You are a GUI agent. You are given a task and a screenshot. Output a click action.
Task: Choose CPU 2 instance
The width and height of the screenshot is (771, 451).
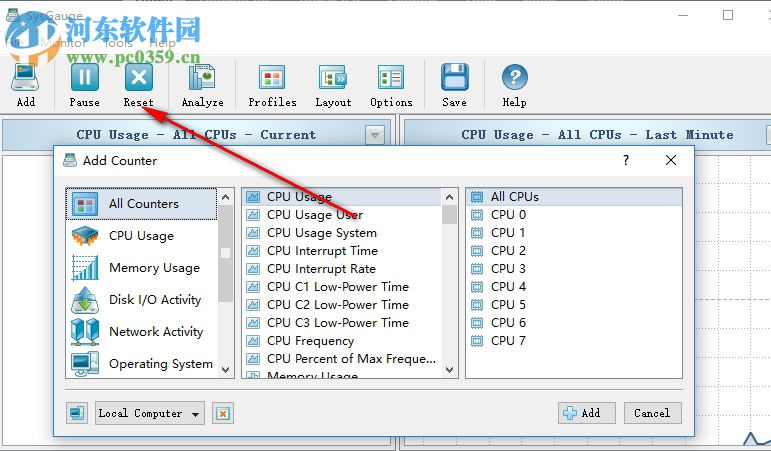574,251
